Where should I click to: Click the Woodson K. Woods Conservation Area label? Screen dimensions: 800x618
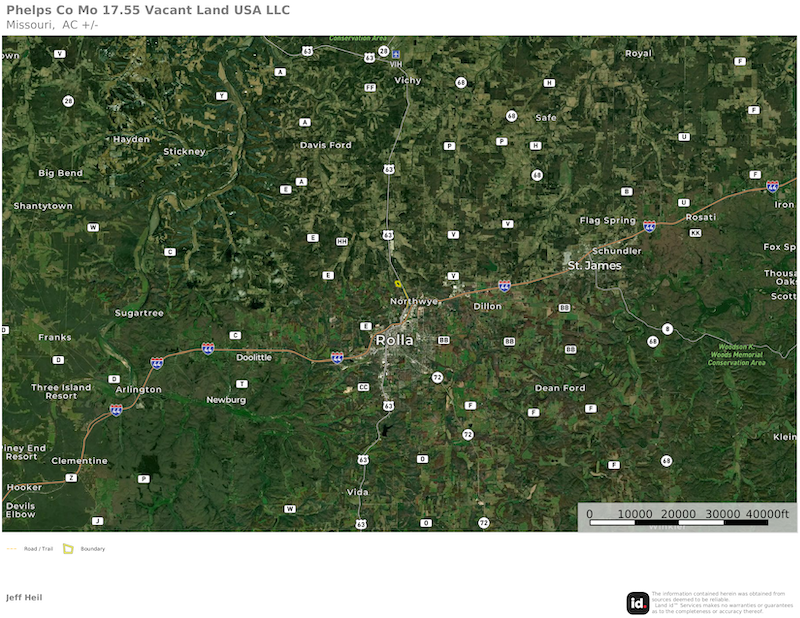[736, 355]
